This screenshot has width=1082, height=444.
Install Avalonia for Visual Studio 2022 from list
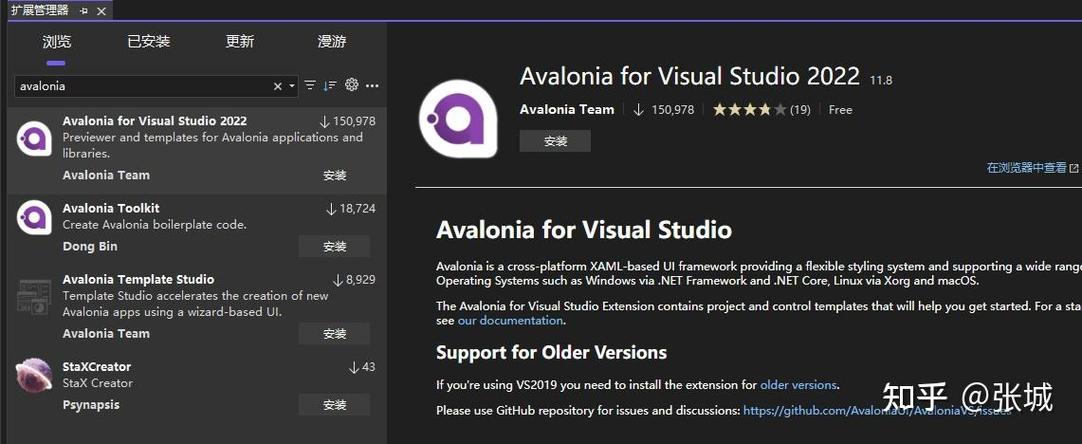335,175
